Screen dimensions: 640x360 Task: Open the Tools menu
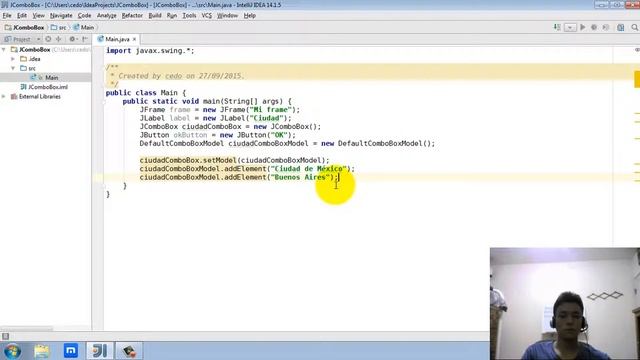click(189, 16)
